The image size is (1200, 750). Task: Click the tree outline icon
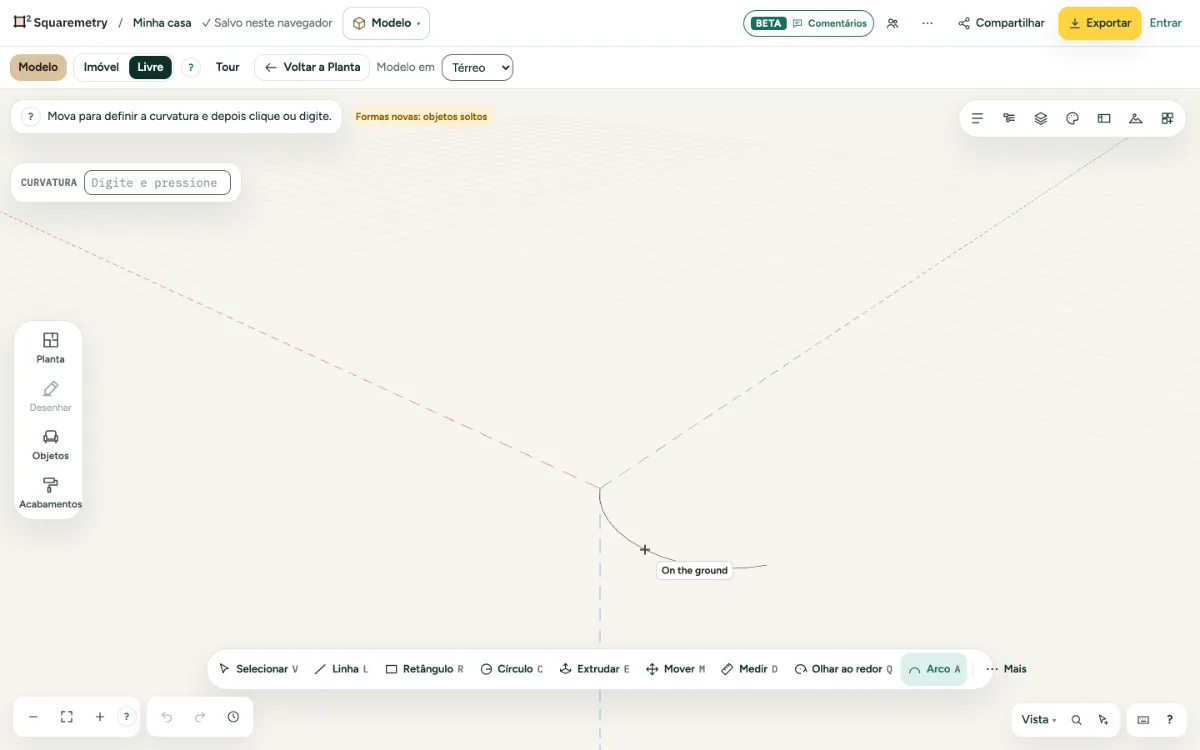click(x=1009, y=118)
